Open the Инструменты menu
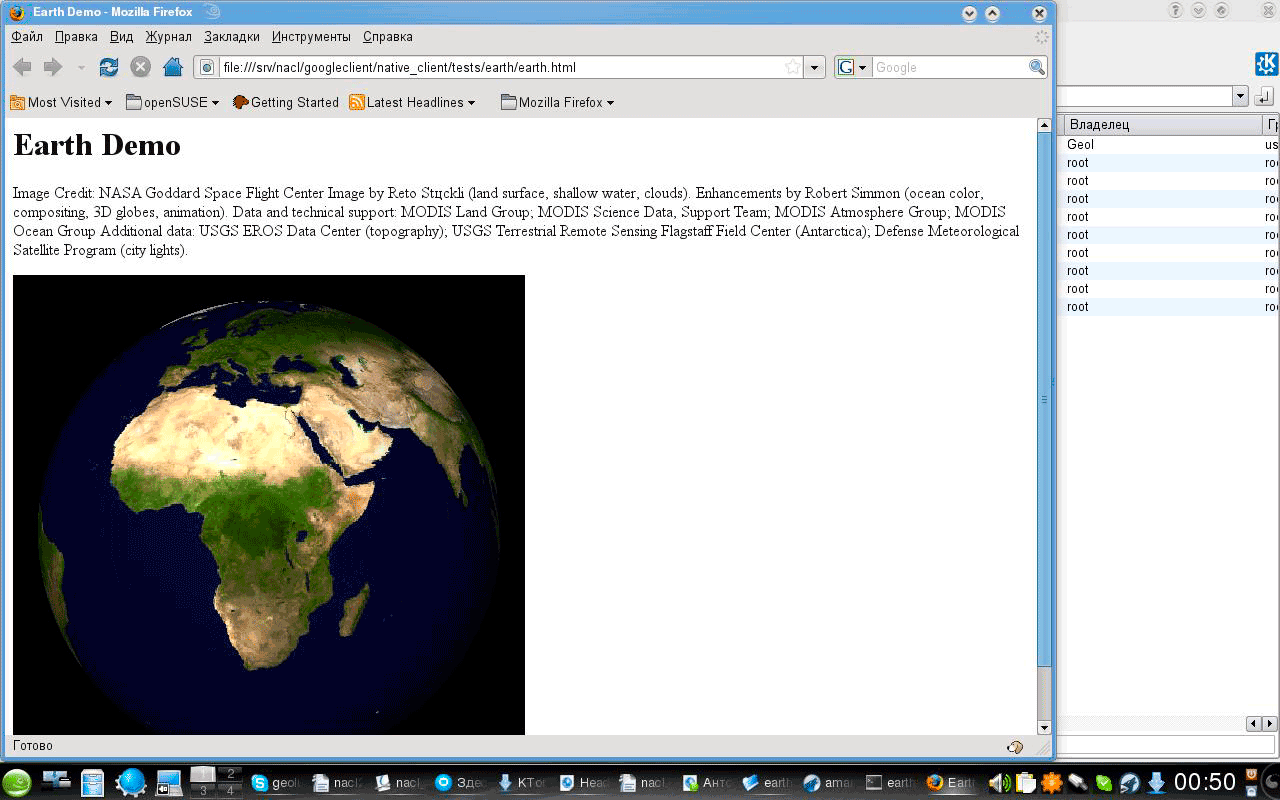1280x800 pixels. click(311, 37)
